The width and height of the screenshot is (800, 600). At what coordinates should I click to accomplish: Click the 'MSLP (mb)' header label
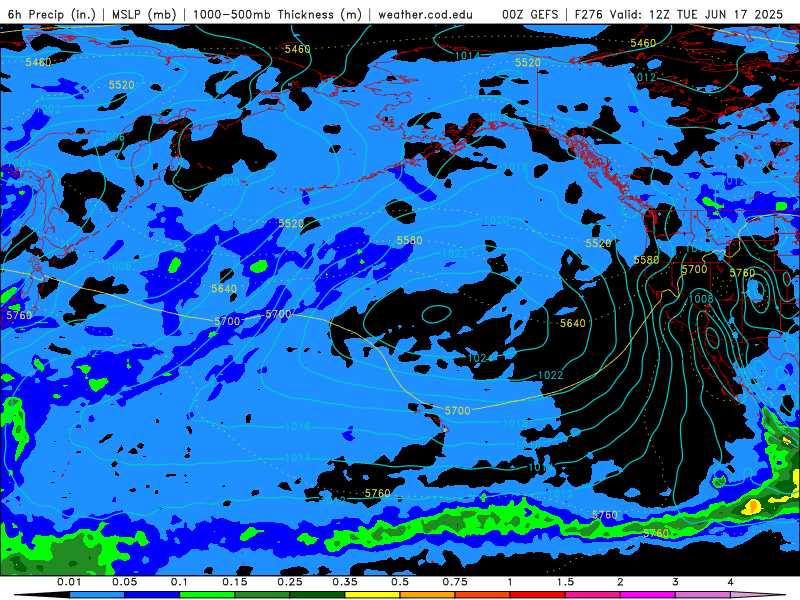click(144, 14)
